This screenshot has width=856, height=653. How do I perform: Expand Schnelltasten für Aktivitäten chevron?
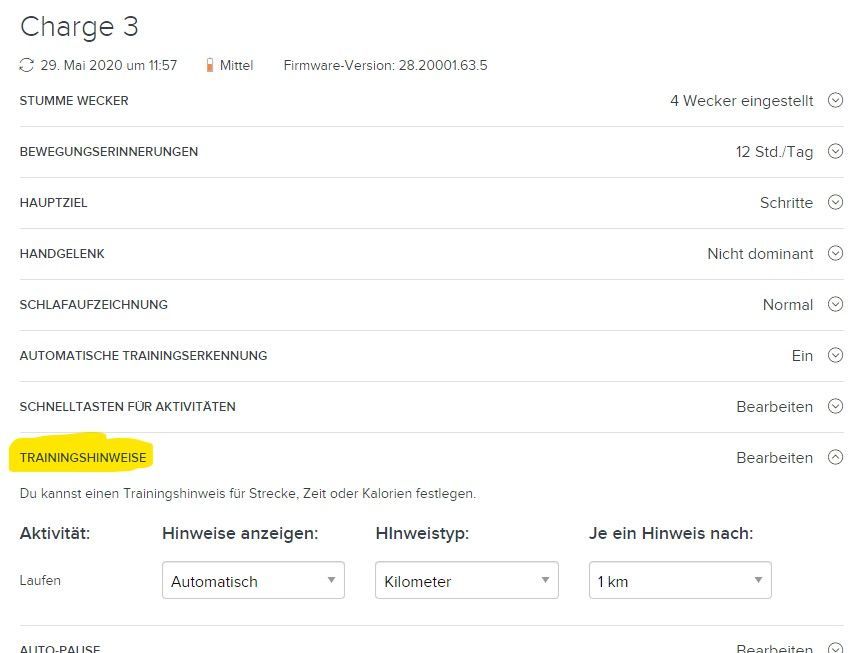pyautogui.click(x=835, y=406)
